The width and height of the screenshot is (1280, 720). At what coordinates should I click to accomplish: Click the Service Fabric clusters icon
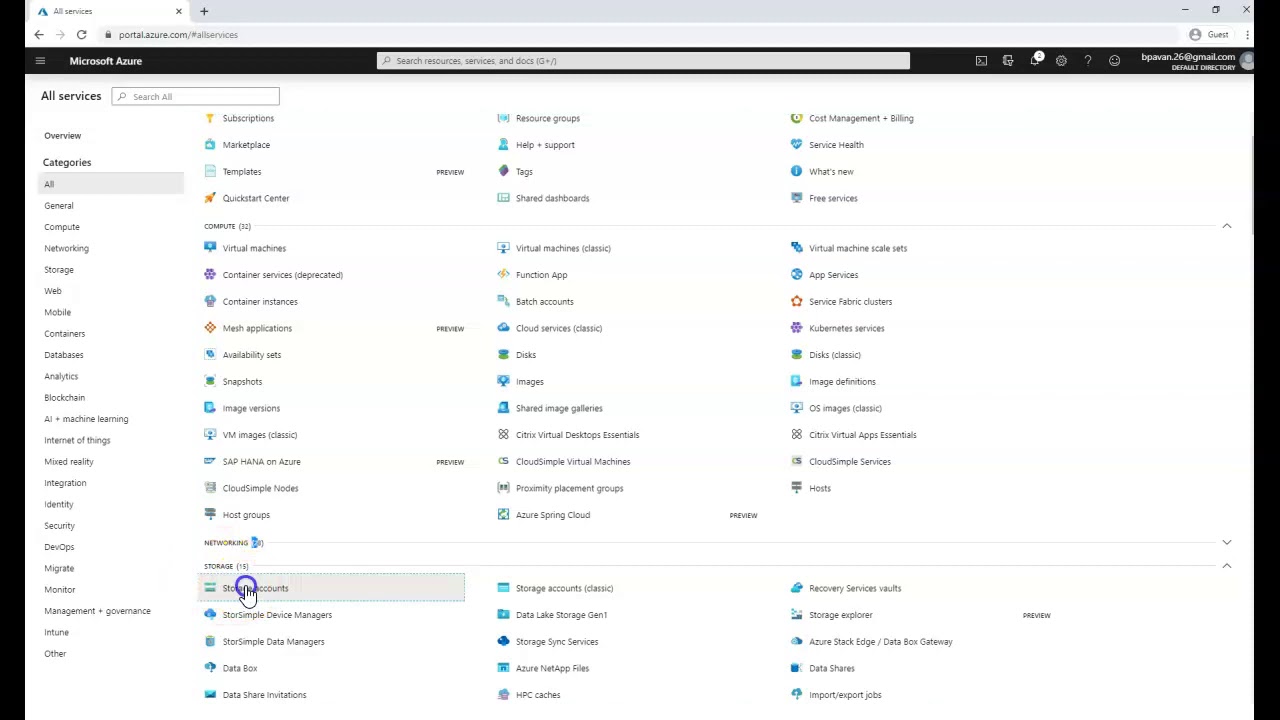(x=796, y=301)
